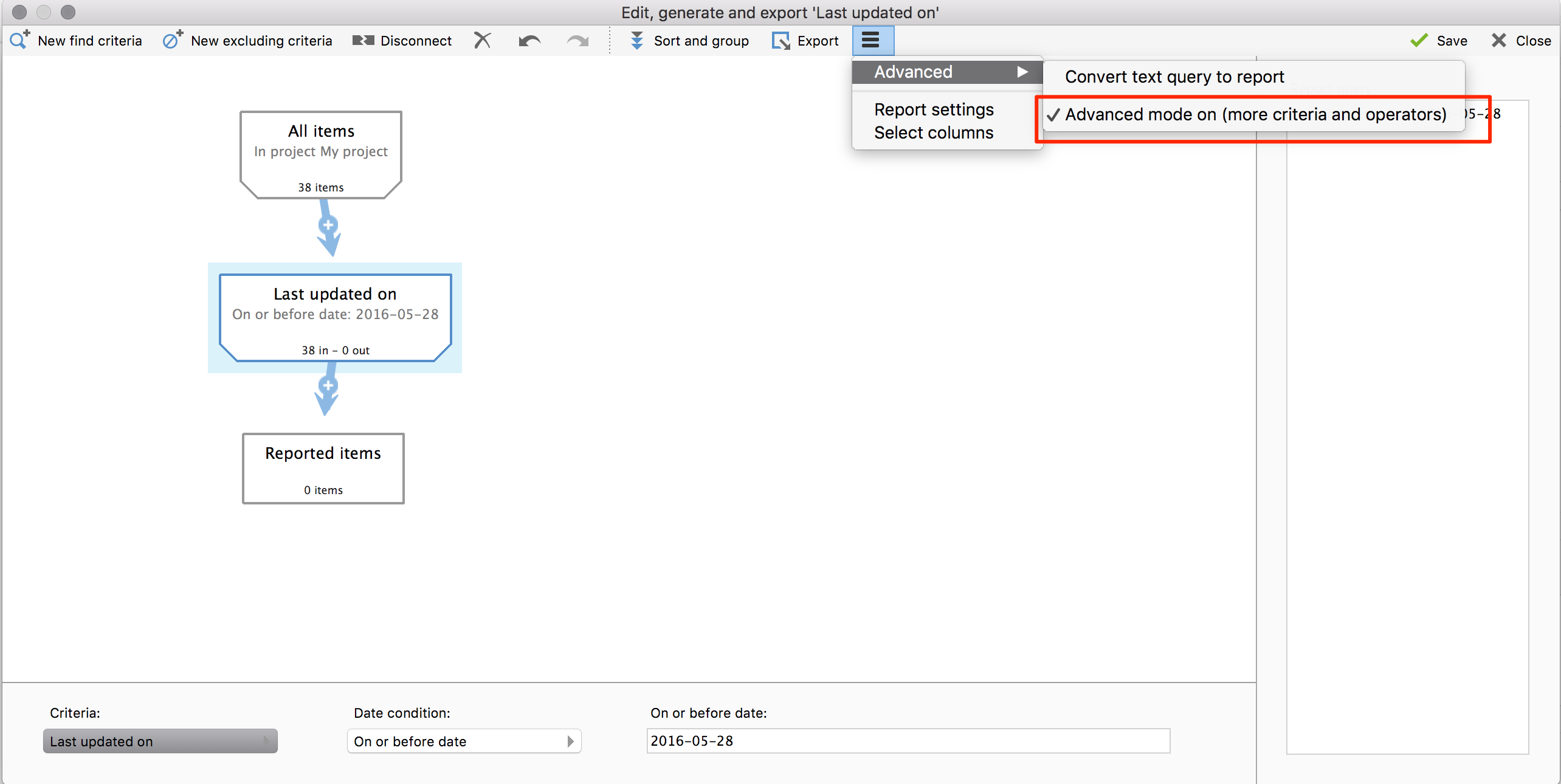
Task: Click the Export icon
Action: click(781, 40)
